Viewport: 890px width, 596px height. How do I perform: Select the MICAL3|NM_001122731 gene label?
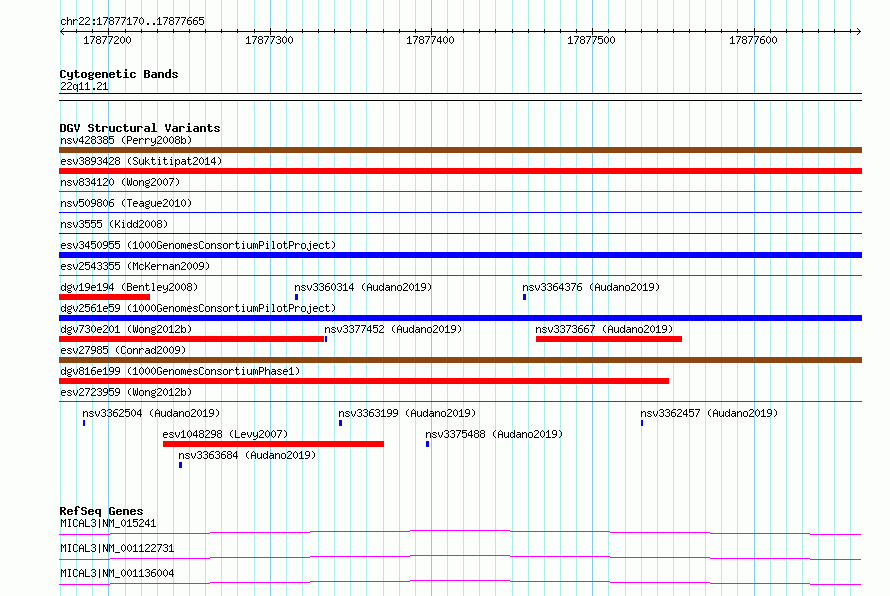pyautogui.click(x=117, y=548)
